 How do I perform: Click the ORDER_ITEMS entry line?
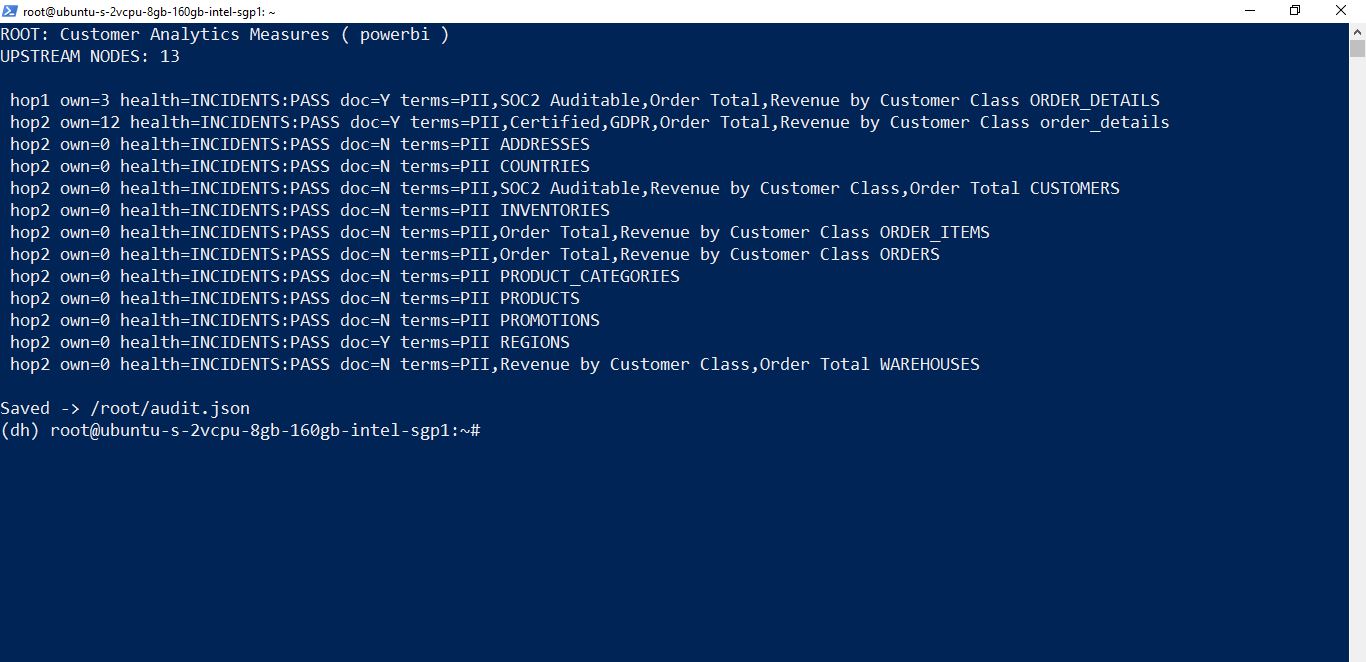coord(500,232)
